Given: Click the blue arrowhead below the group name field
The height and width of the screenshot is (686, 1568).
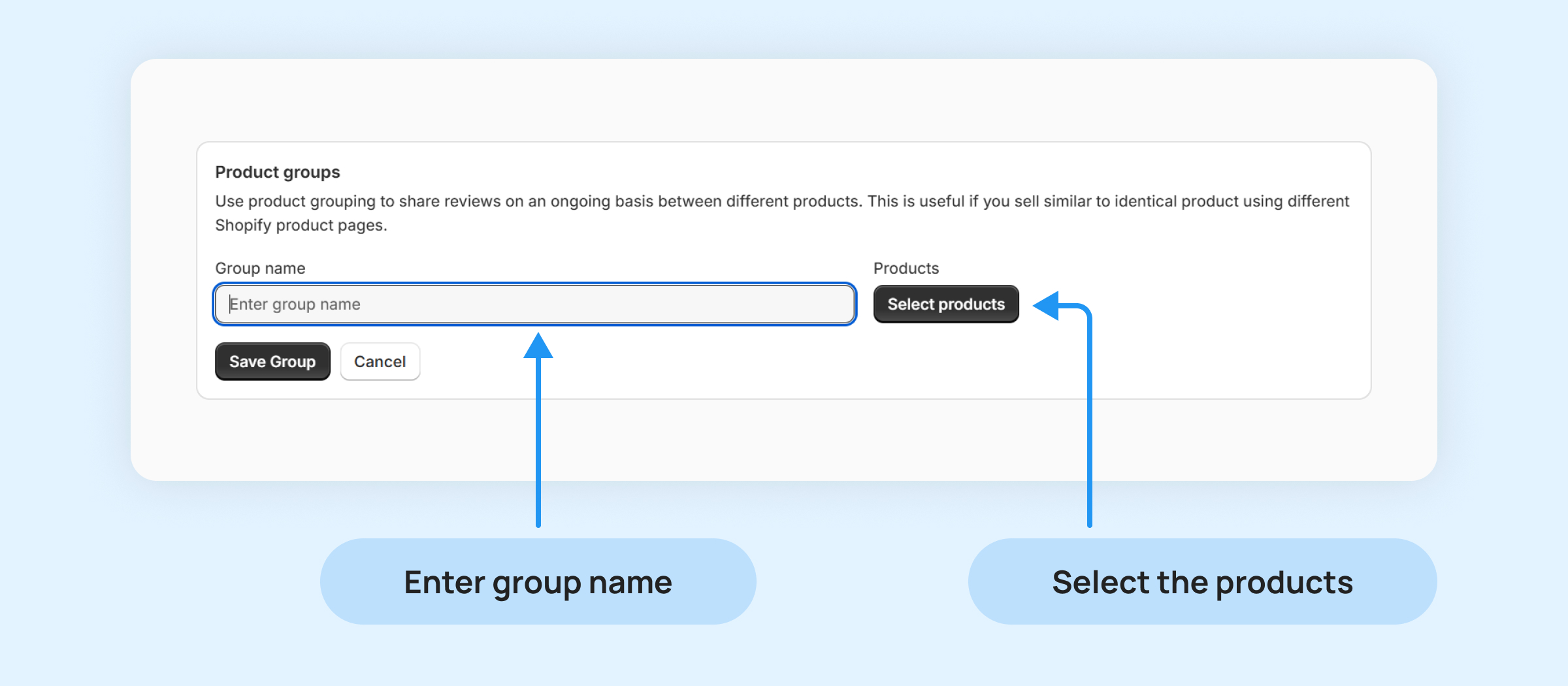Looking at the screenshot, I should coord(538,346).
